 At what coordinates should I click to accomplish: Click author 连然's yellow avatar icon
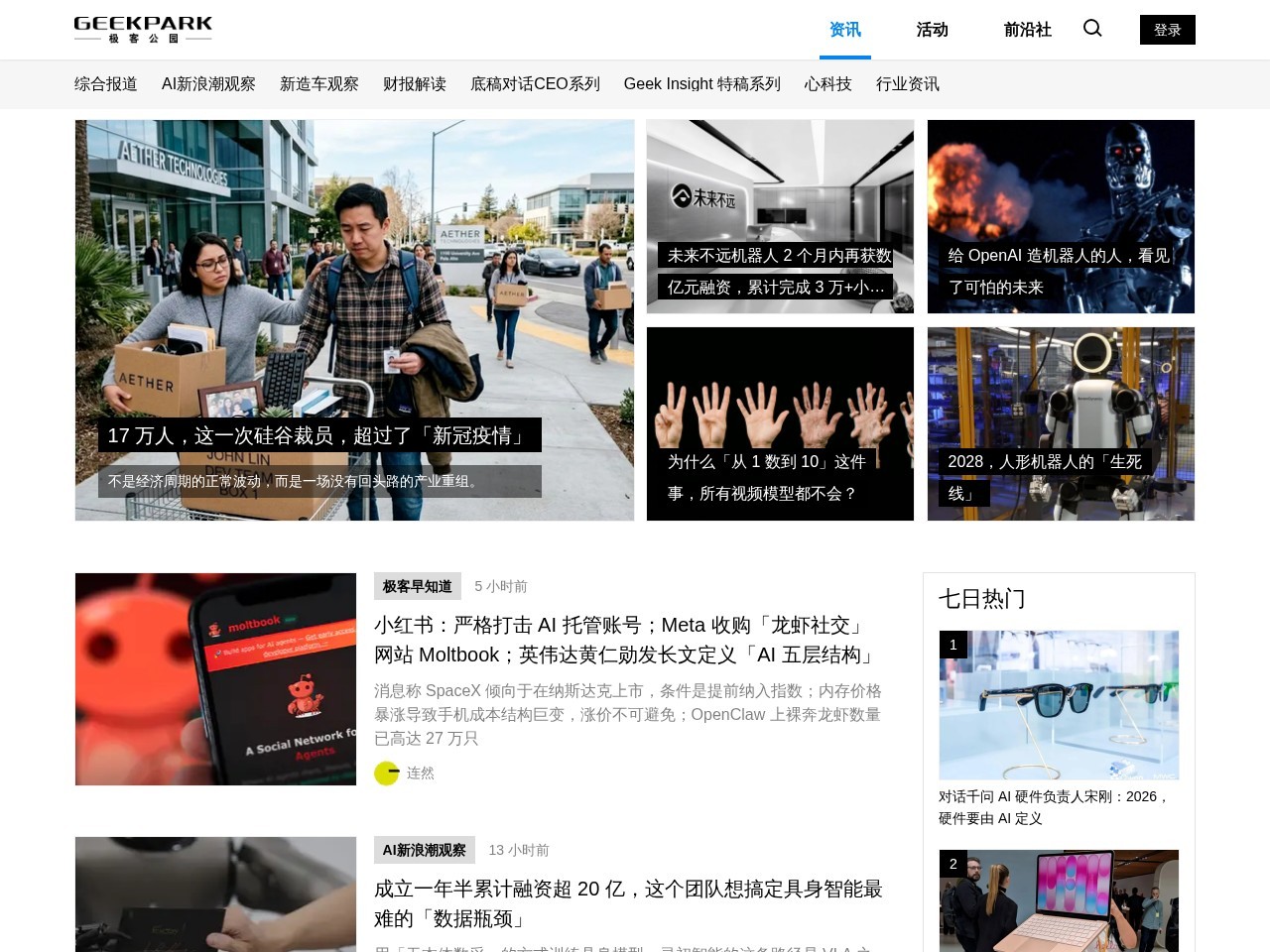(386, 773)
